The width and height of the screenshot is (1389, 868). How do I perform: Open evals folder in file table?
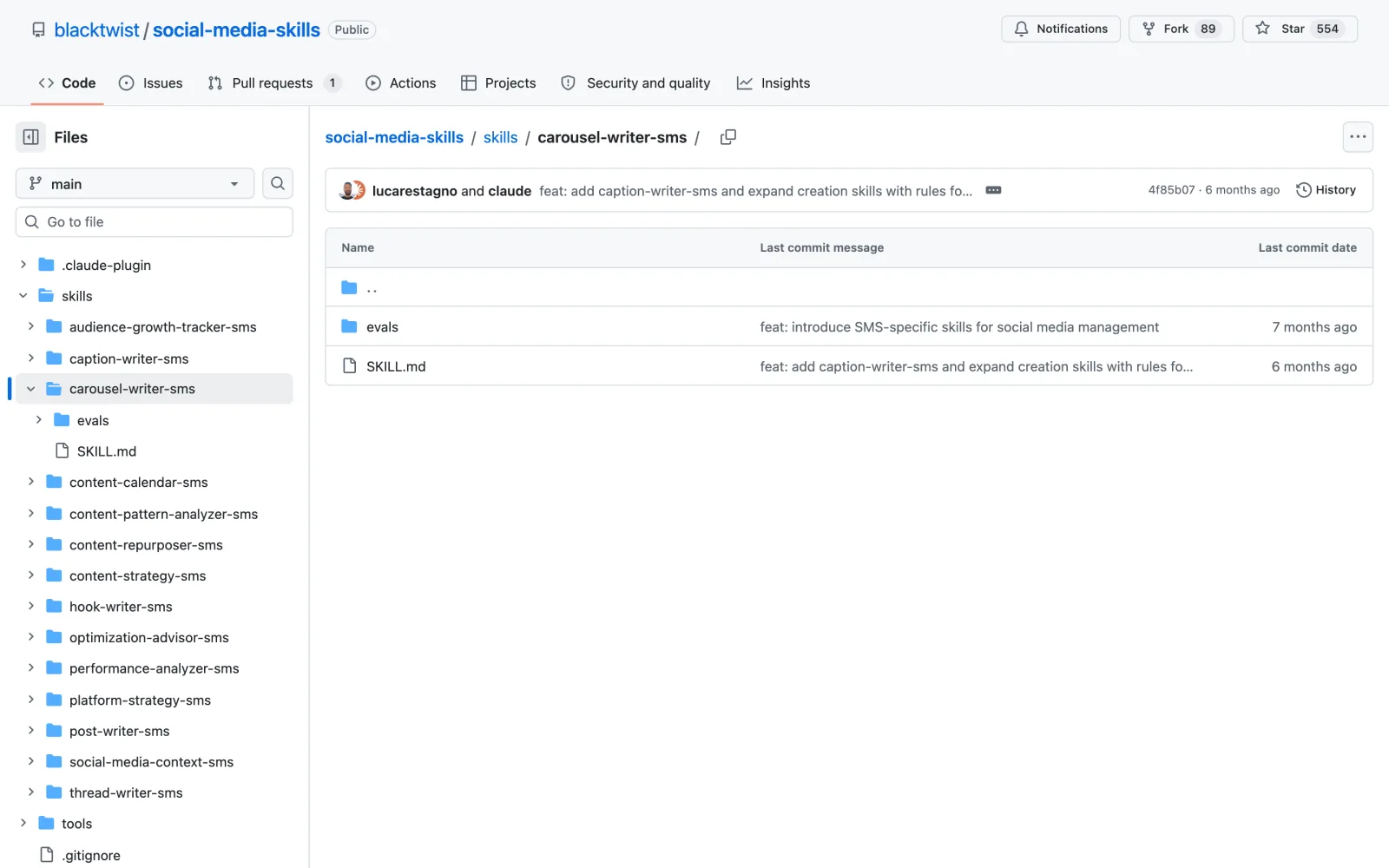click(382, 326)
